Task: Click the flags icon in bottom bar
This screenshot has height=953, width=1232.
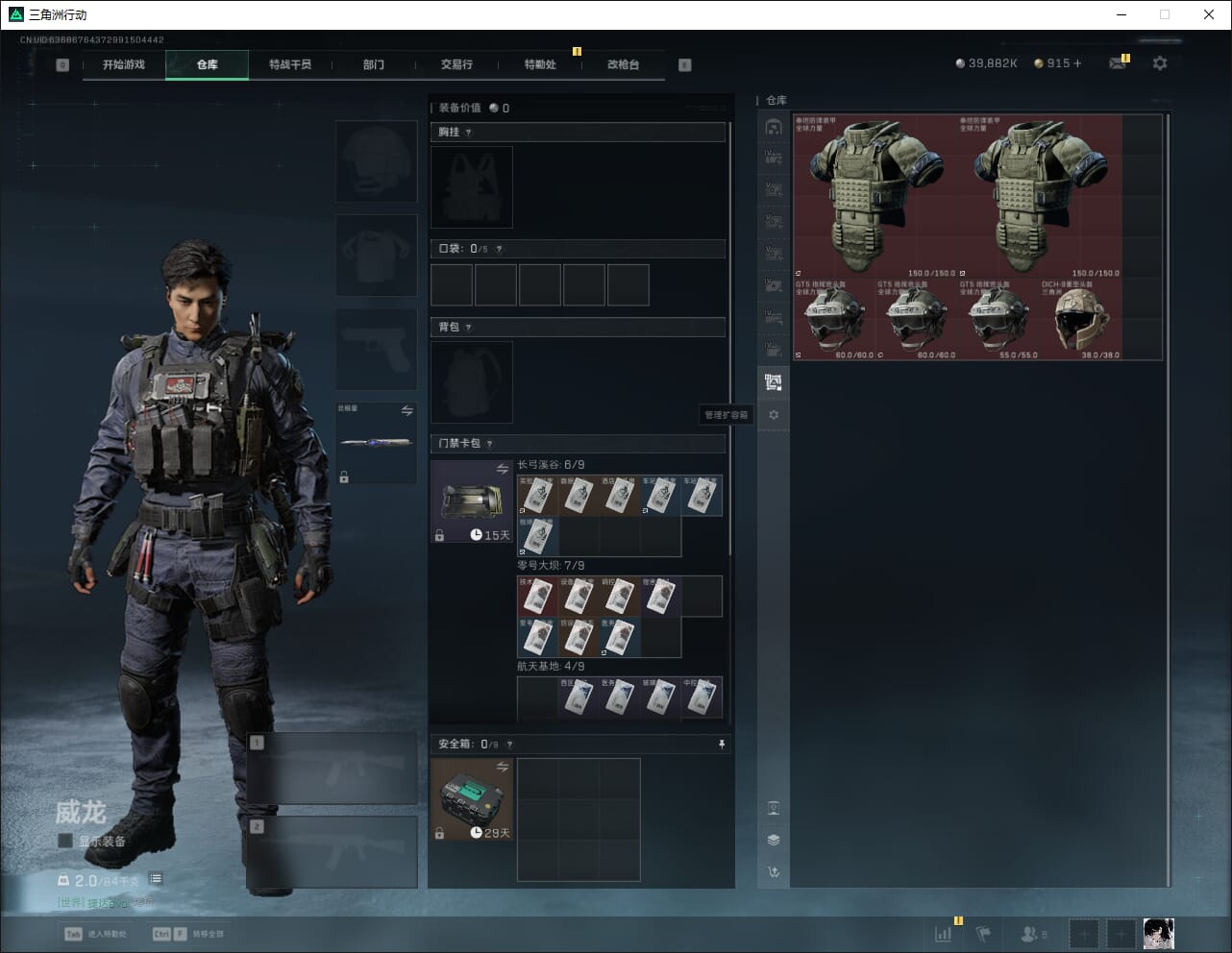Action: click(x=983, y=933)
